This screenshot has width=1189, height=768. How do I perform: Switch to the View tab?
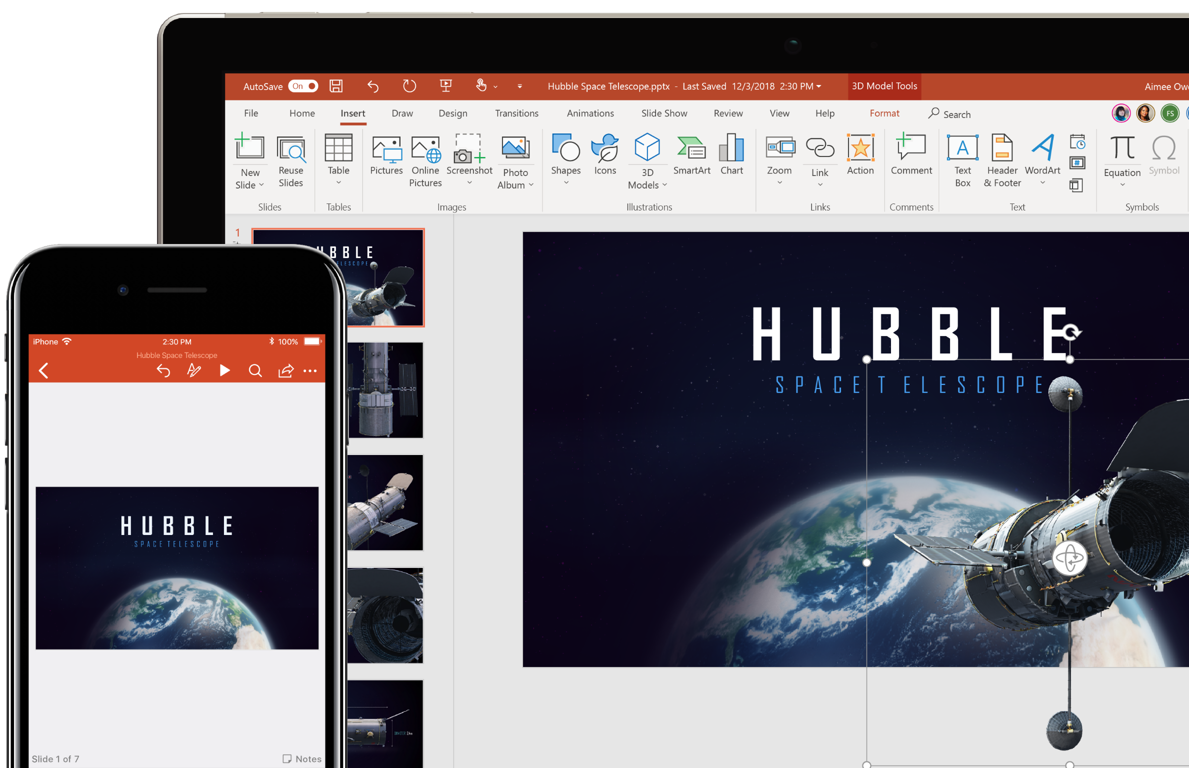(x=780, y=113)
